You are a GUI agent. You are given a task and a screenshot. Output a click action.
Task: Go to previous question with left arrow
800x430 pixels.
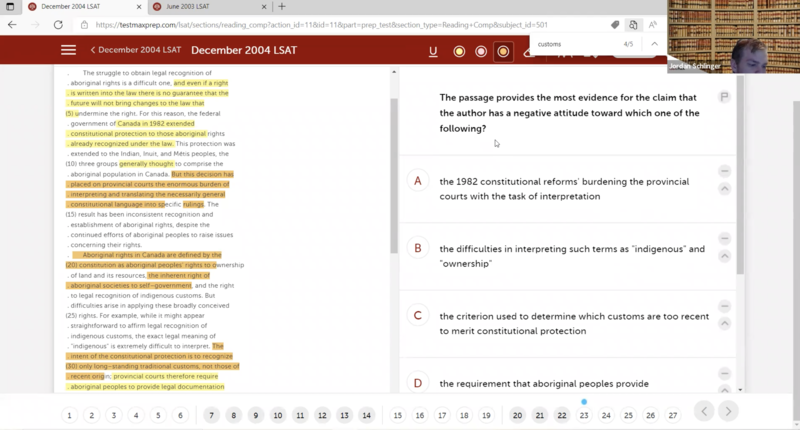704,411
